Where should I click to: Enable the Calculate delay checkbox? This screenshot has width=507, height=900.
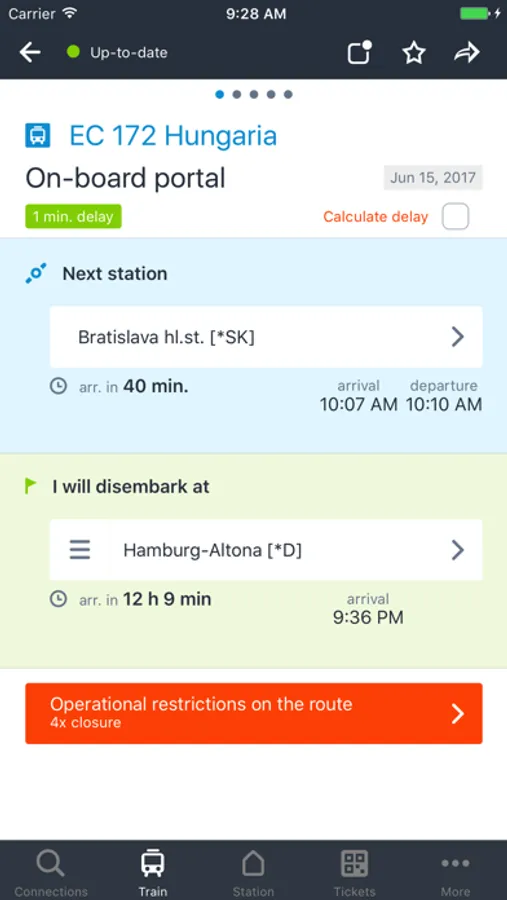tap(455, 216)
